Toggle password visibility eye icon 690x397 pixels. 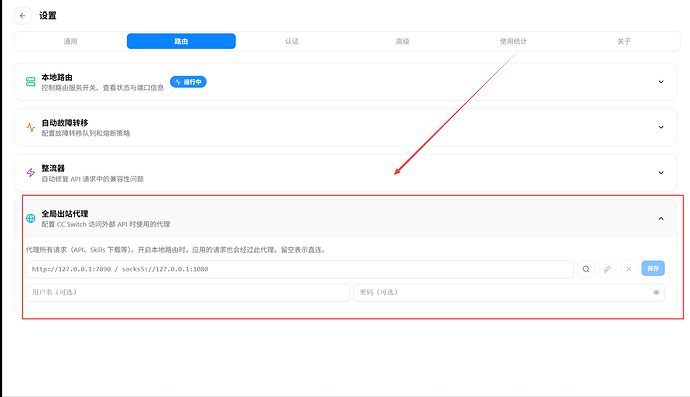656,292
